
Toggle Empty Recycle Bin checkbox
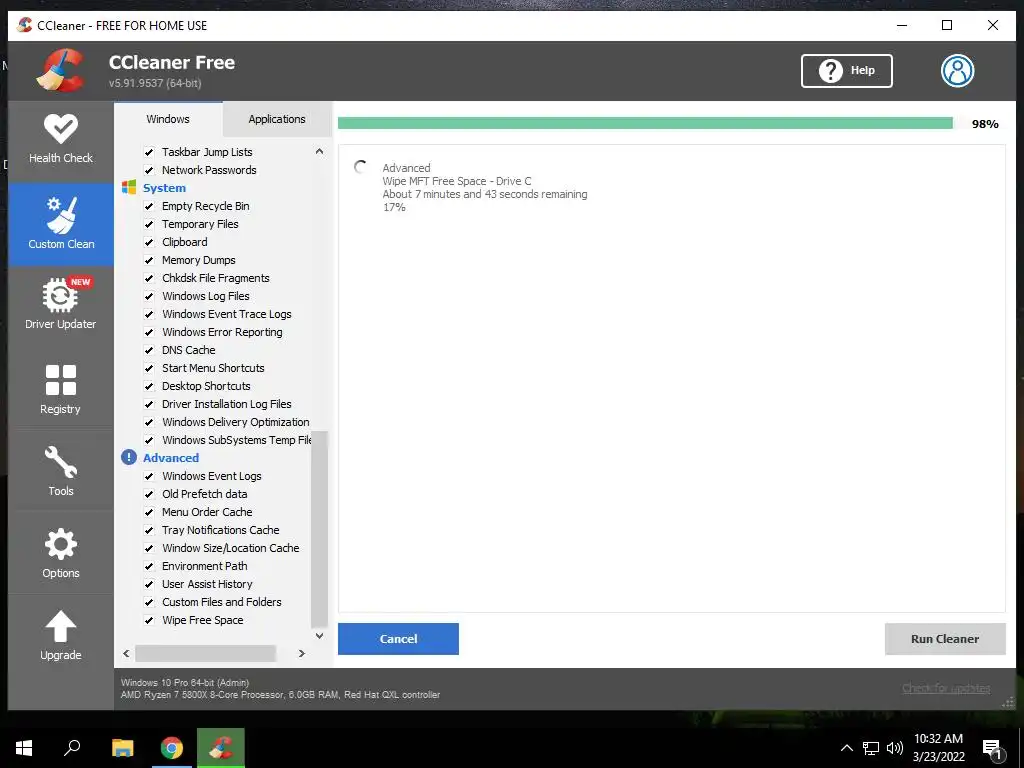point(149,206)
